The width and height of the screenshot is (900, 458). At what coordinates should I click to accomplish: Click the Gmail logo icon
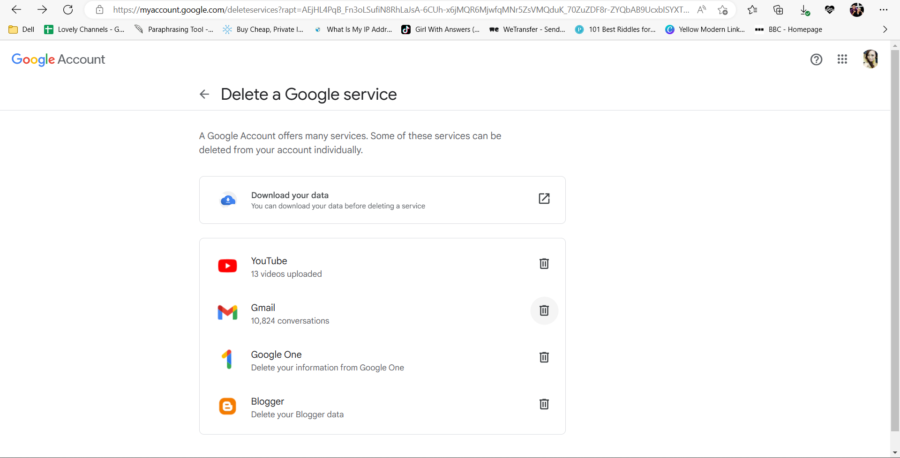(227, 313)
